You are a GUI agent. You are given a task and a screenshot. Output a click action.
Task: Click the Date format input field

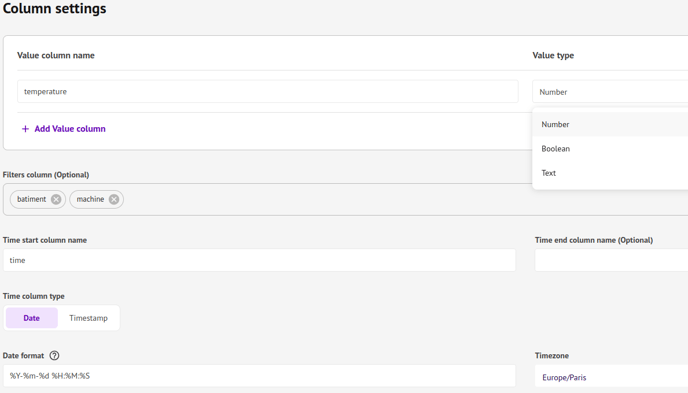tap(259, 376)
